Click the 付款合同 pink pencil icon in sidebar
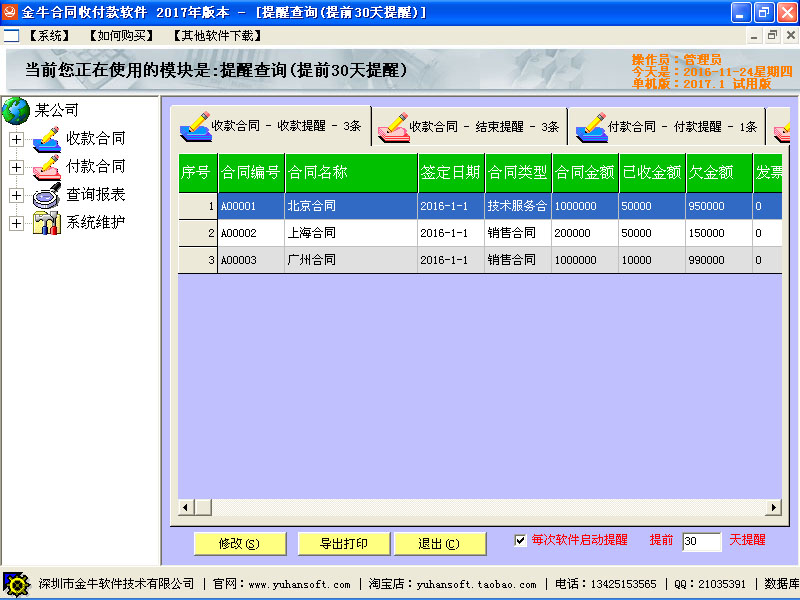The height and width of the screenshot is (600, 800). click(x=46, y=167)
